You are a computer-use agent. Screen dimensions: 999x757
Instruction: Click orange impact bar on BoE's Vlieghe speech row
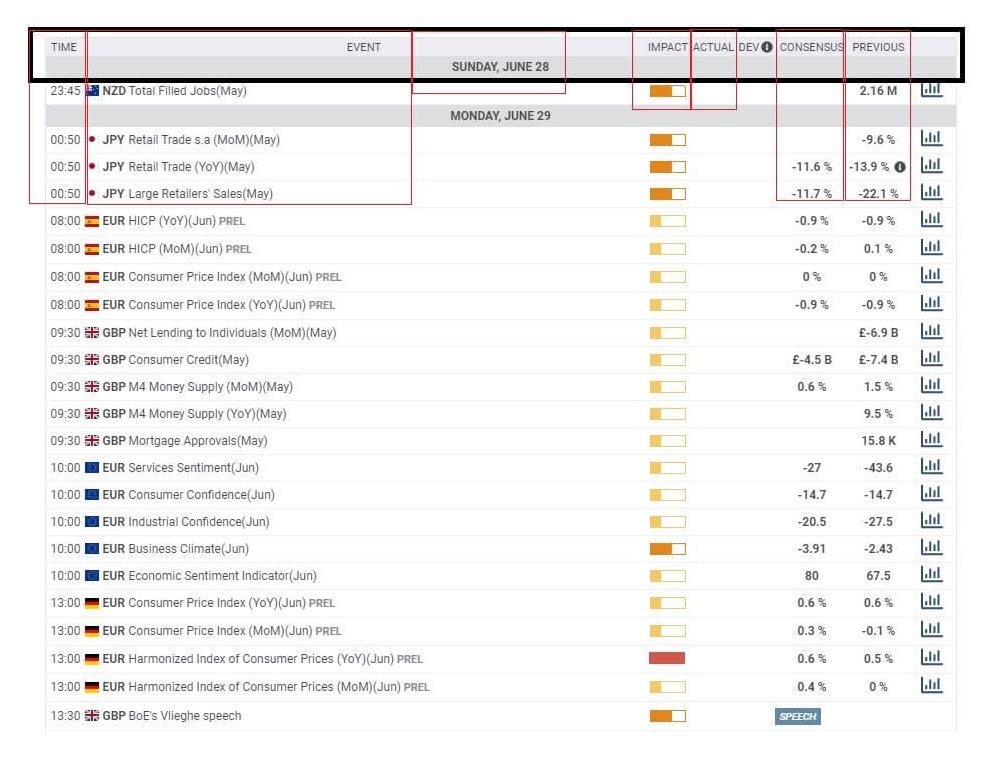(668, 716)
